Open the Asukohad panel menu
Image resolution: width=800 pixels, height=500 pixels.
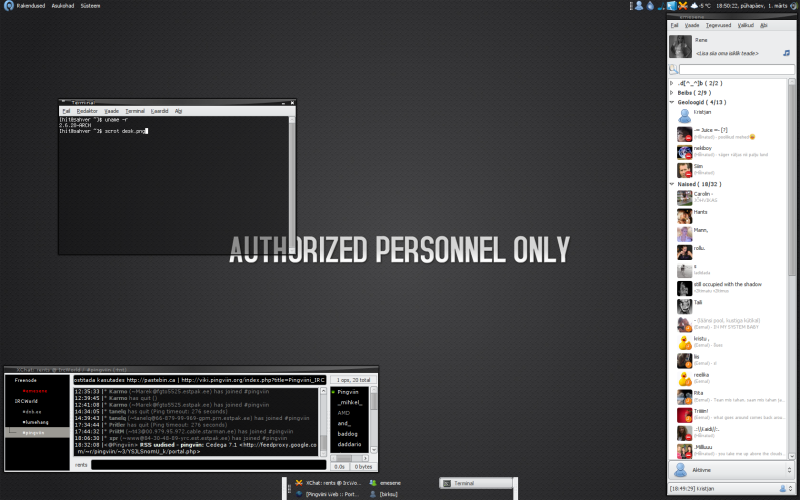coord(63,6)
